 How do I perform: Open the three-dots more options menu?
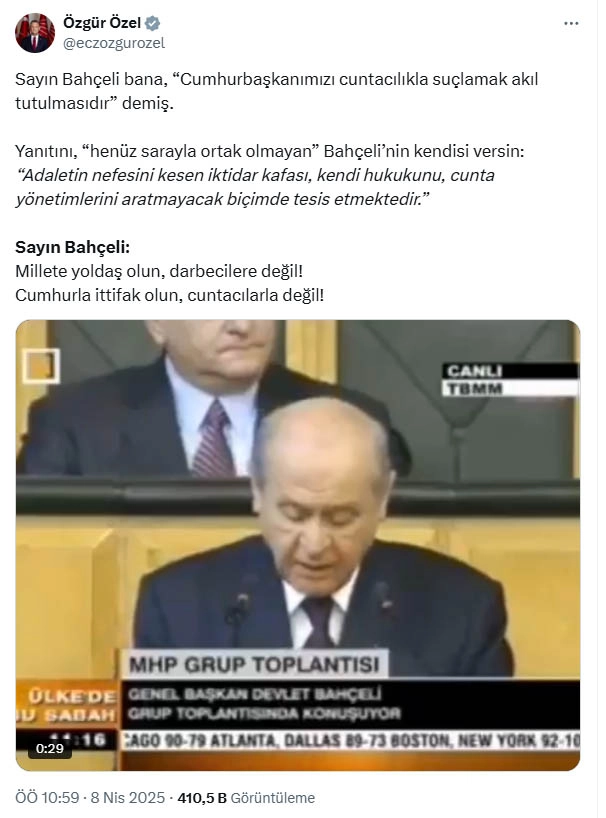571,23
